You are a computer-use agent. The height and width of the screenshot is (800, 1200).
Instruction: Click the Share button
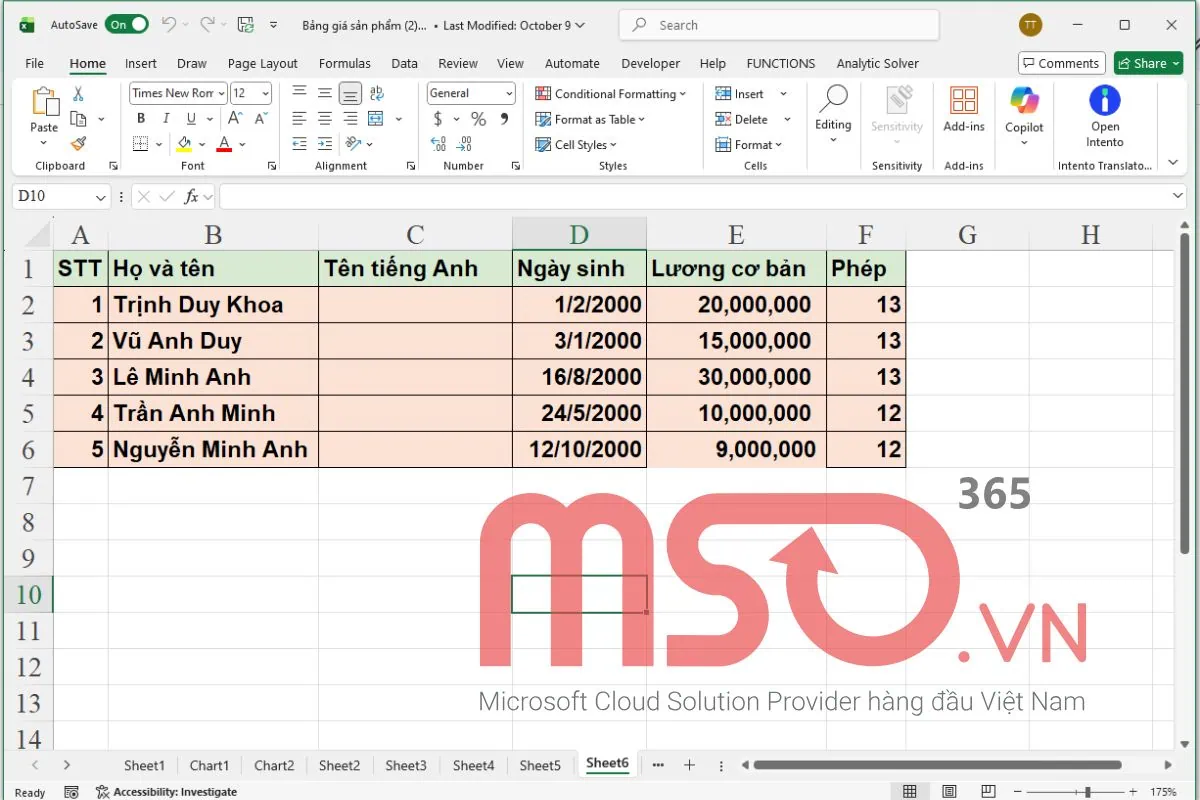click(x=1147, y=63)
